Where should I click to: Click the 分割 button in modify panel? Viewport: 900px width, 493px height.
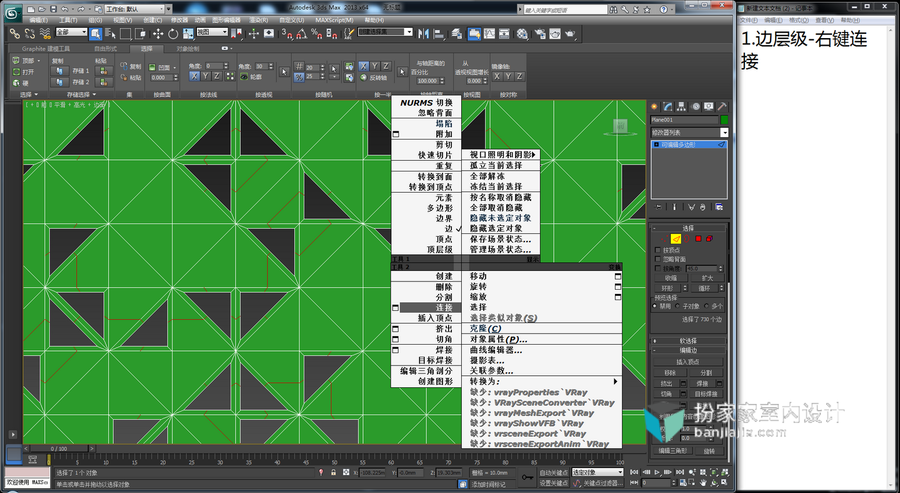[707, 372]
